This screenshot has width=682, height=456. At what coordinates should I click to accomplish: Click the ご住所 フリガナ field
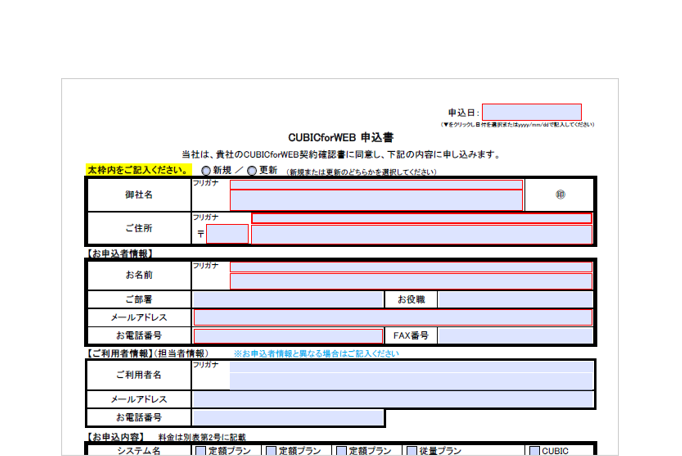point(421,218)
